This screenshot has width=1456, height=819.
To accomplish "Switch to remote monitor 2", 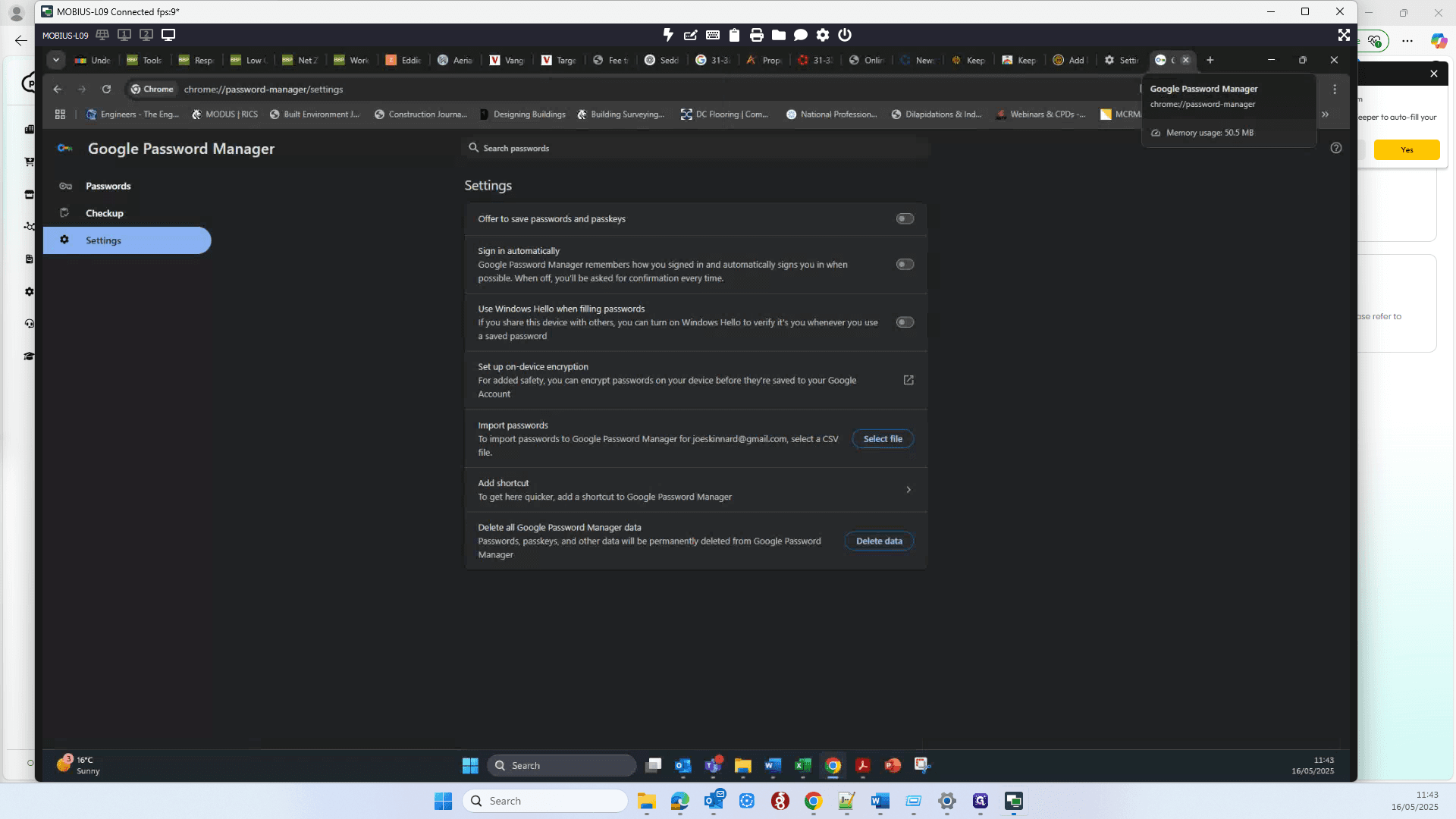I will coord(146,35).
